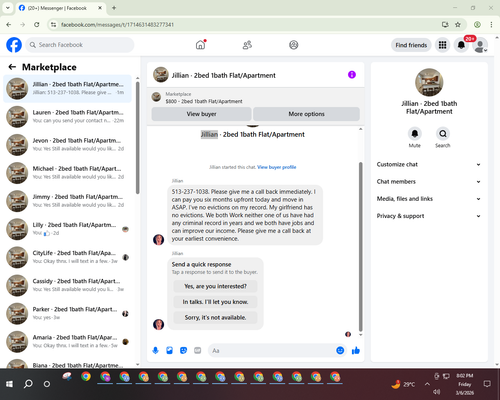Open the account profile avatar menu
The image size is (500, 400).
(x=480, y=46)
